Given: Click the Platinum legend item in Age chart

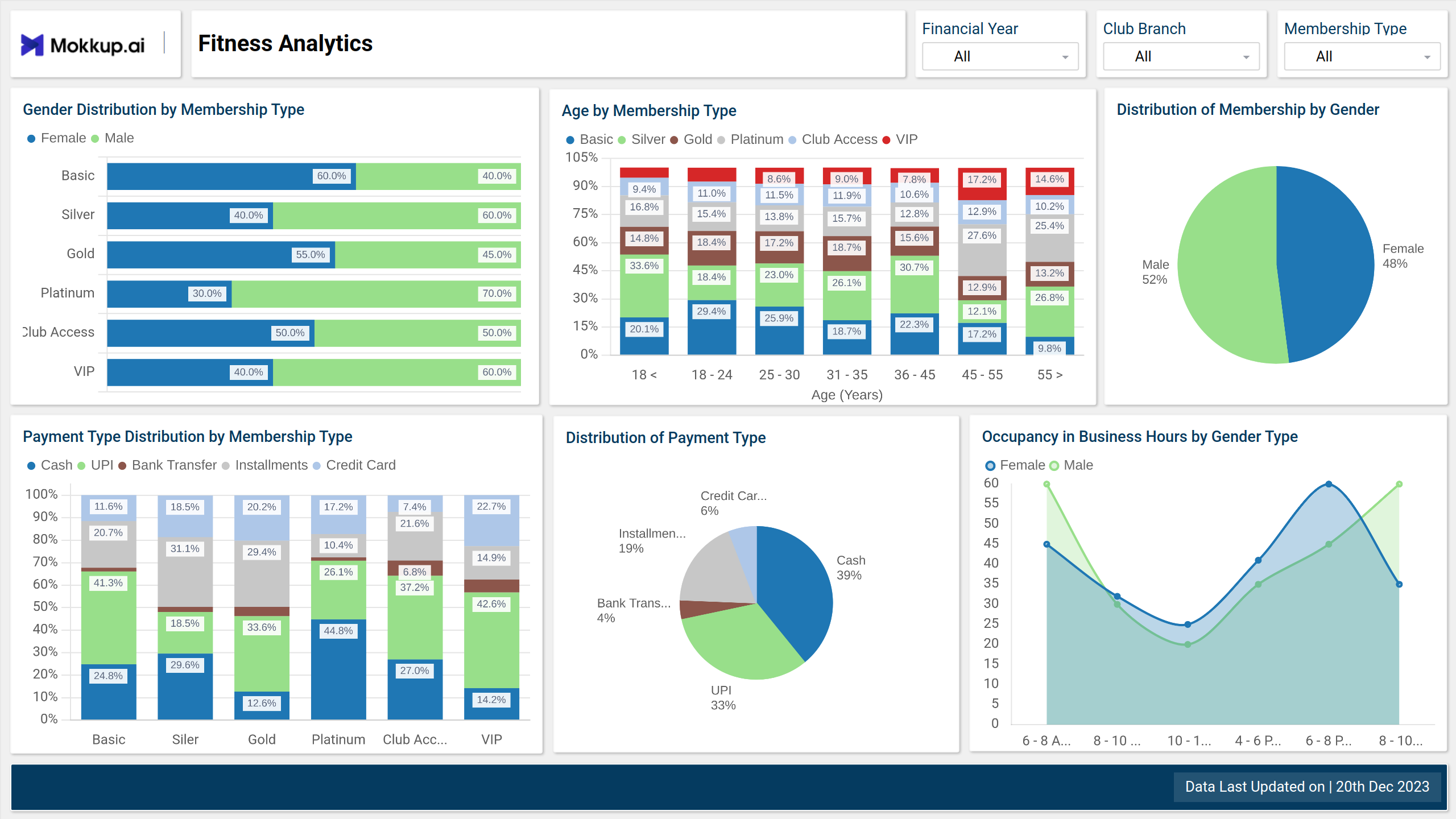Looking at the screenshot, I should 750,139.
